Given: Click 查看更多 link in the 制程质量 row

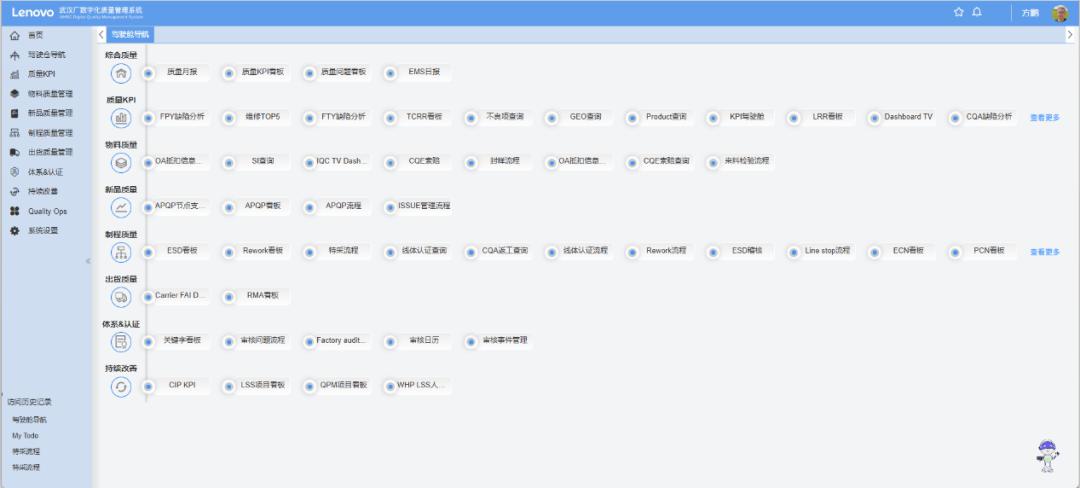Looking at the screenshot, I should click(x=1045, y=253).
